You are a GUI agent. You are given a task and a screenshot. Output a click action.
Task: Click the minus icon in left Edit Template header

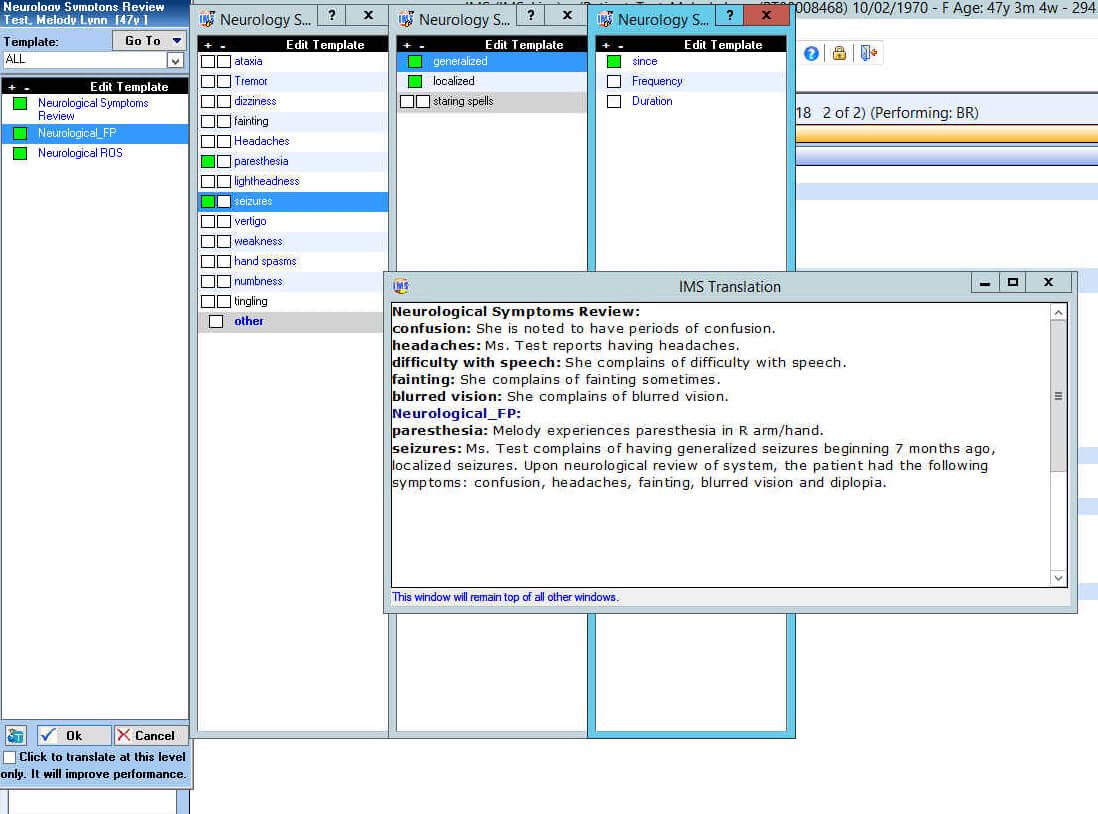pos(27,88)
